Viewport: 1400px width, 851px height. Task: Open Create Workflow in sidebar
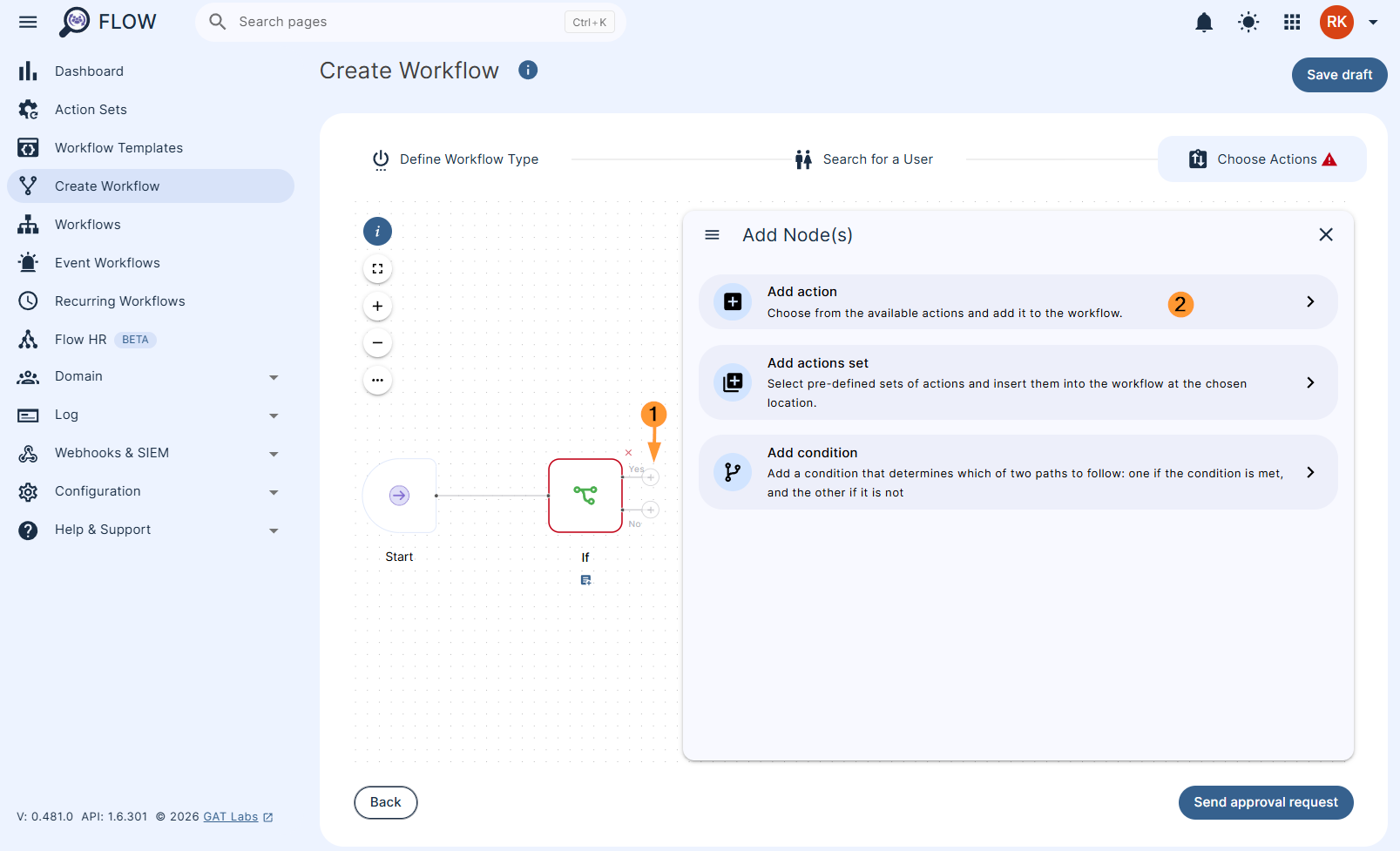pyautogui.click(x=151, y=186)
